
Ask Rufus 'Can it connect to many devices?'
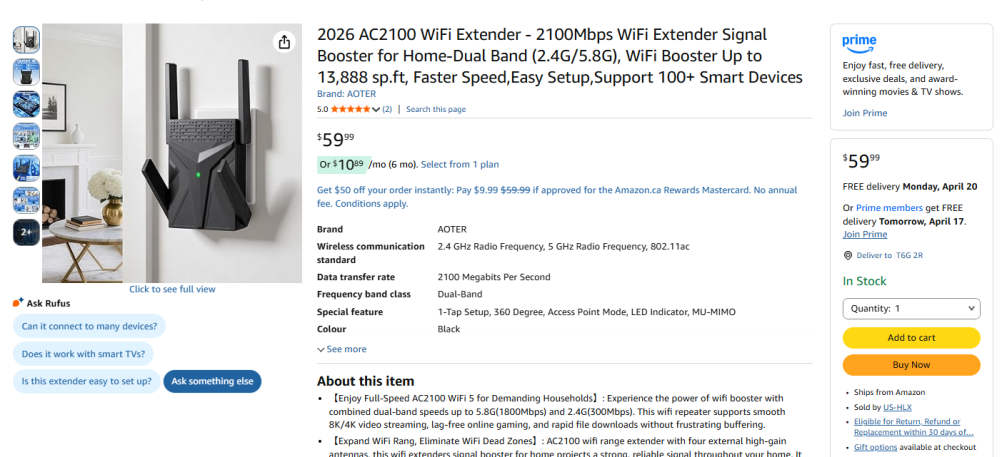(x=89, y=326)
